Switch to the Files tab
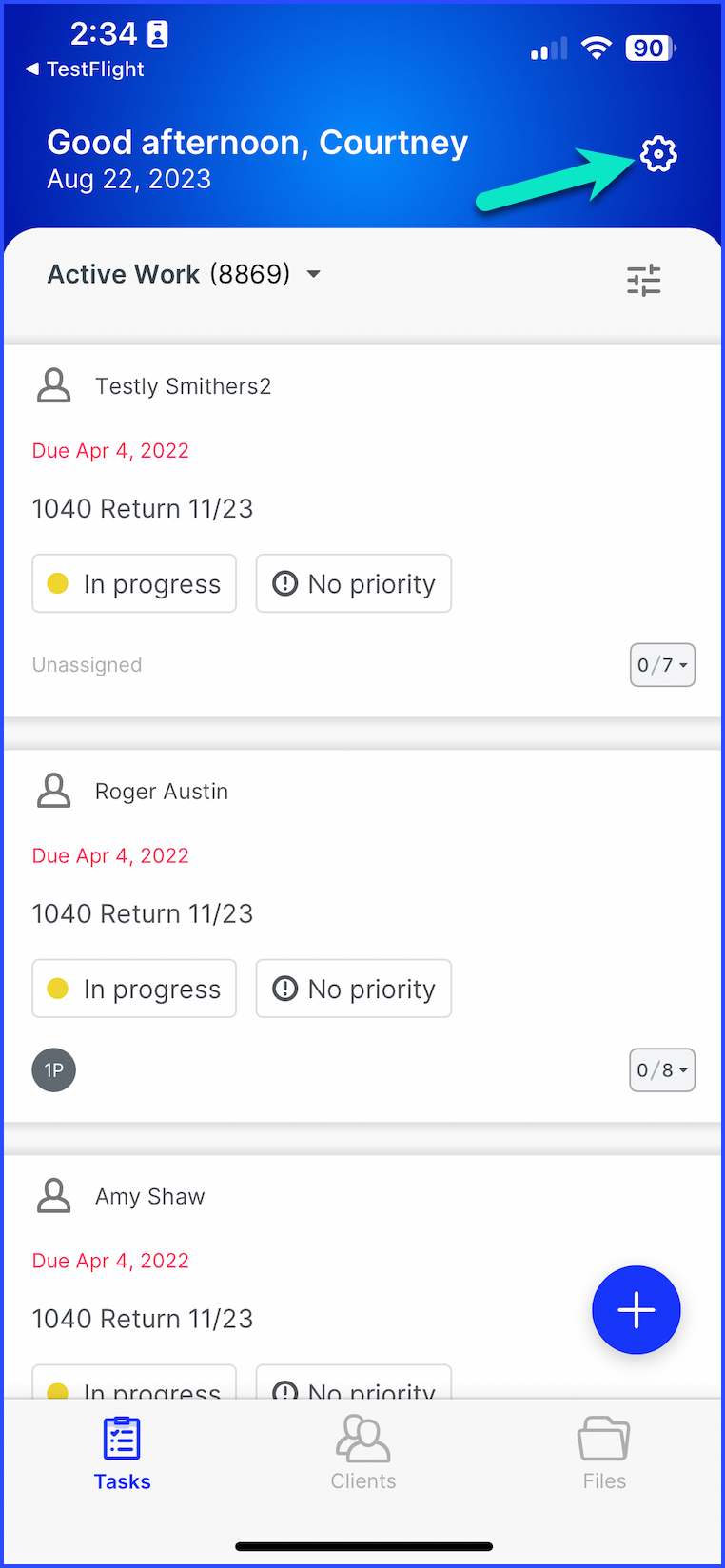 [x=604, y=1453]
